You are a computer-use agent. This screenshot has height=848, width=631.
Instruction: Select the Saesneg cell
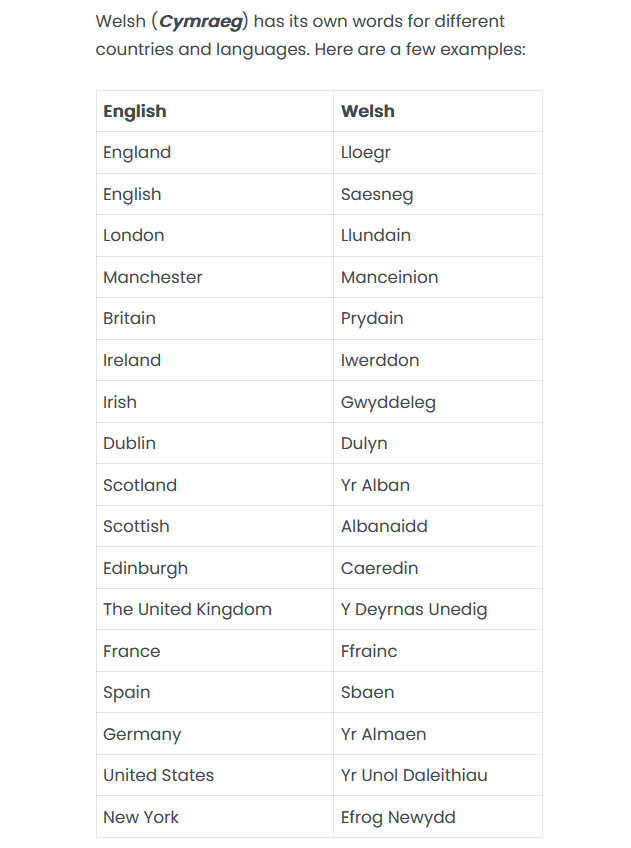377,195
